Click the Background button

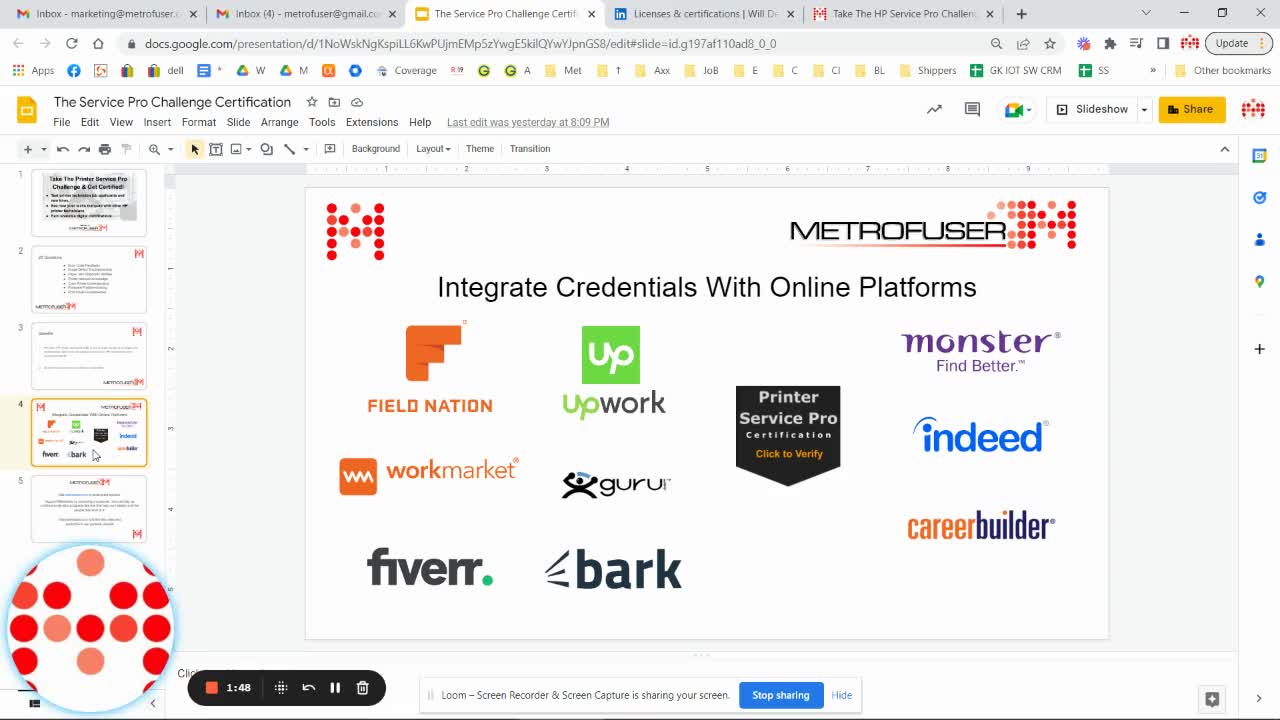pyautogui.click(x=376, y=149)
